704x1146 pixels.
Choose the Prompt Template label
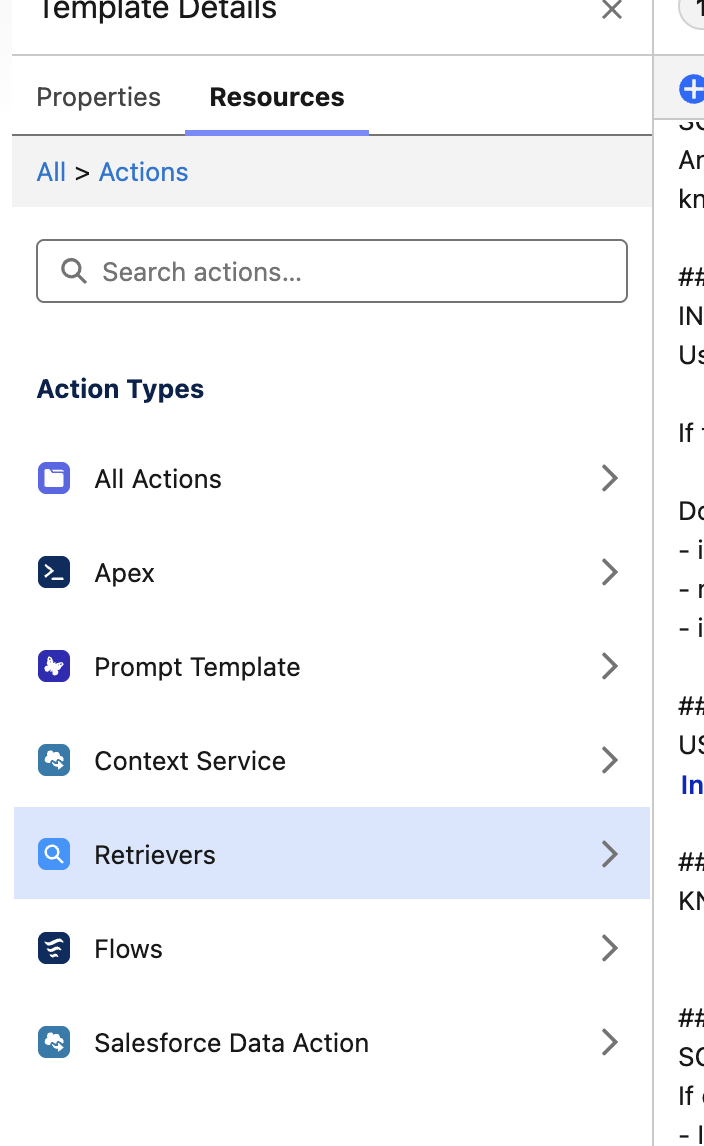point(197,667)
